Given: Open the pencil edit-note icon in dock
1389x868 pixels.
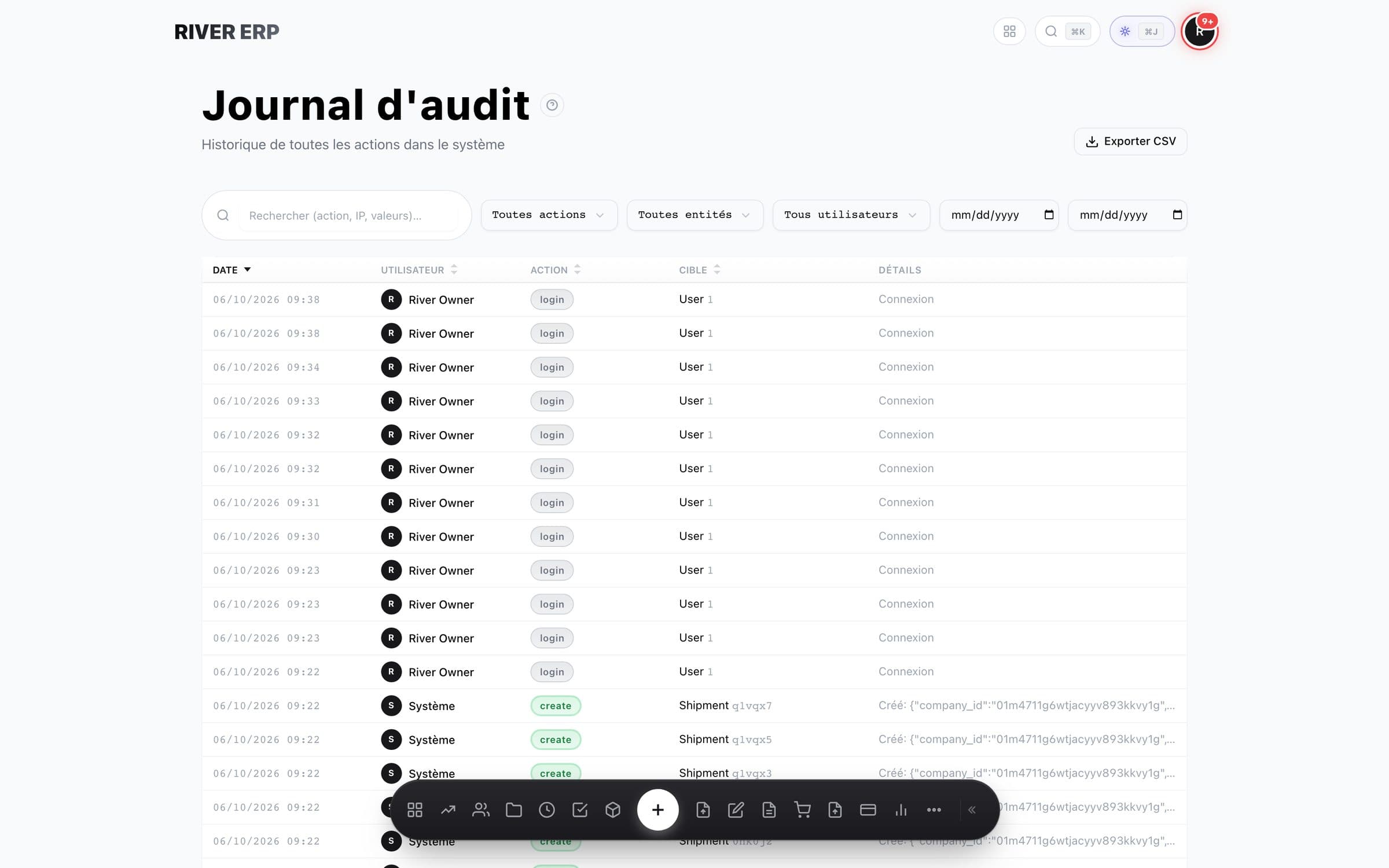Looking at the screenshot, I should coord(736,810).
